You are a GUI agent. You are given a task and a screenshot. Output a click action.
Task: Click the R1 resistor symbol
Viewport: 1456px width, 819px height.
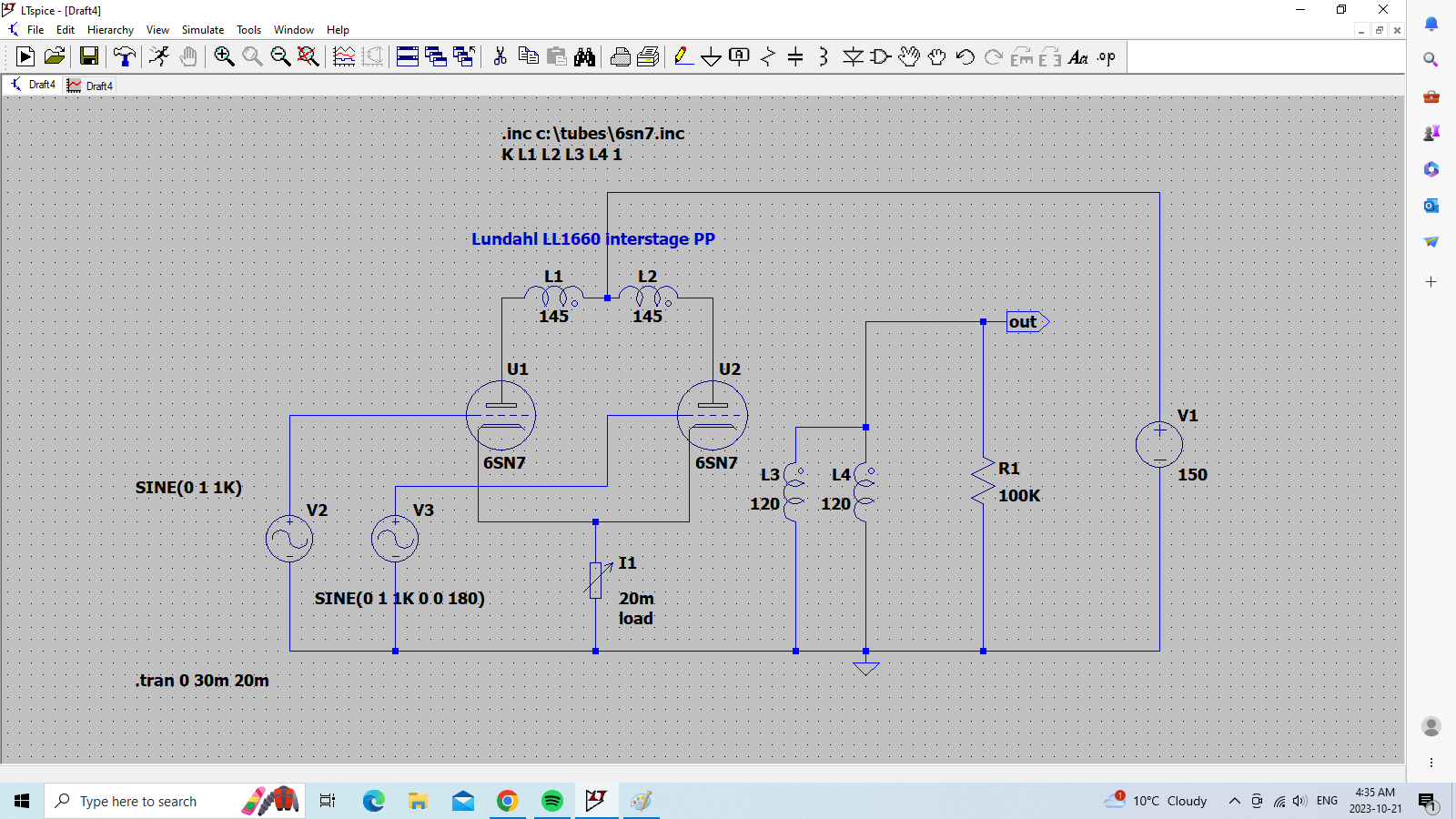coord(983,481)
